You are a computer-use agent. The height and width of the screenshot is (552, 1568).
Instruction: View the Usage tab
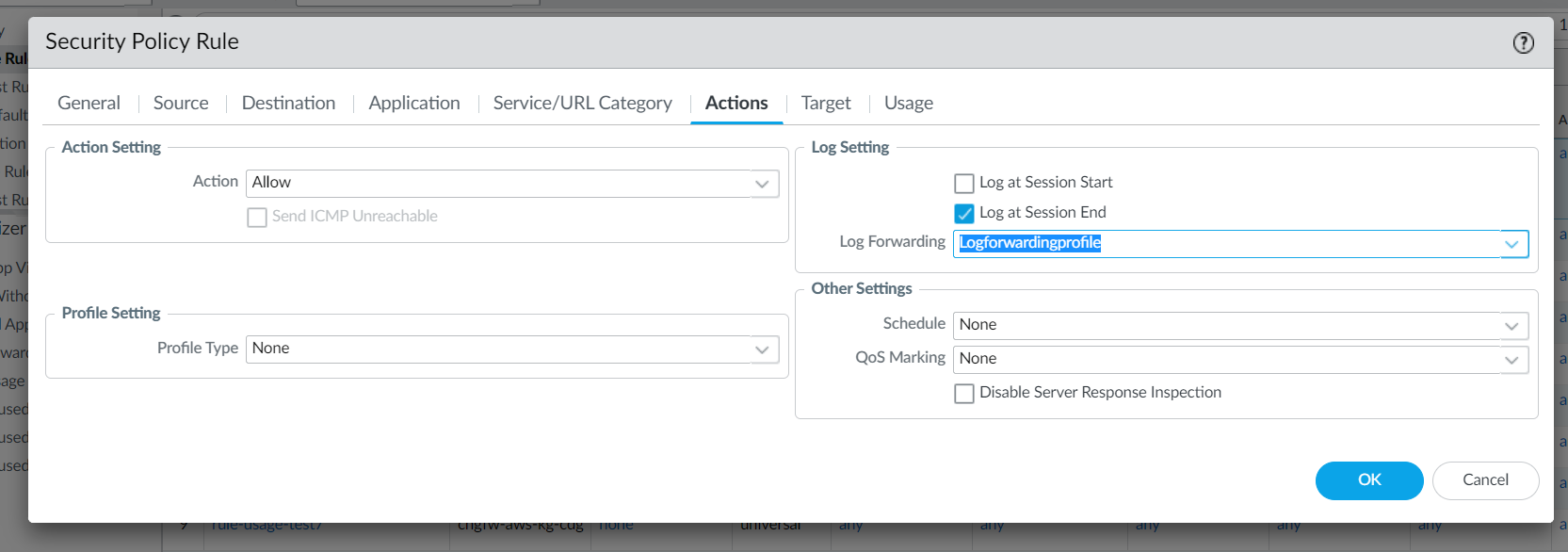click(x=908, y=103)
